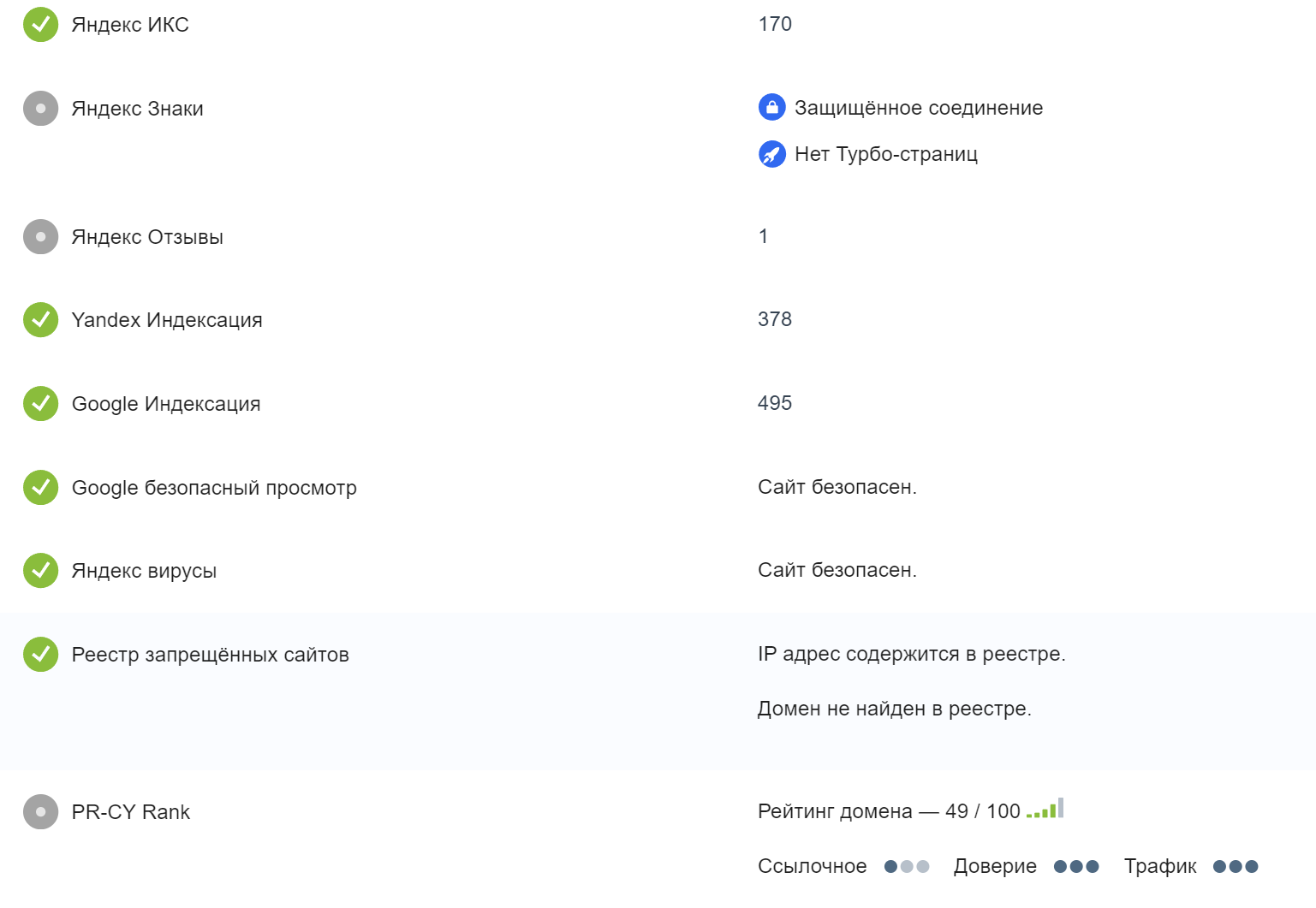The image size is (1316, 908).
Task: Click the IP адрес содержится в реестре text
Action: coord(912,654)
